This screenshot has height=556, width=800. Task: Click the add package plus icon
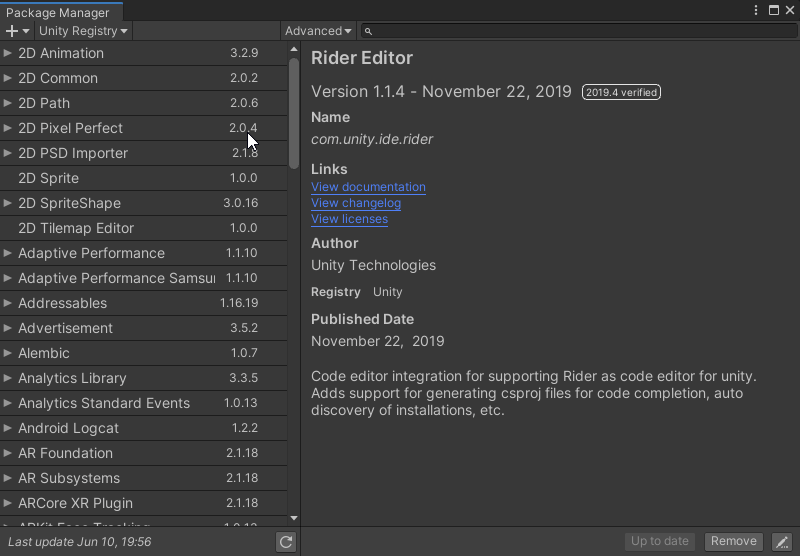click(13, 31)
